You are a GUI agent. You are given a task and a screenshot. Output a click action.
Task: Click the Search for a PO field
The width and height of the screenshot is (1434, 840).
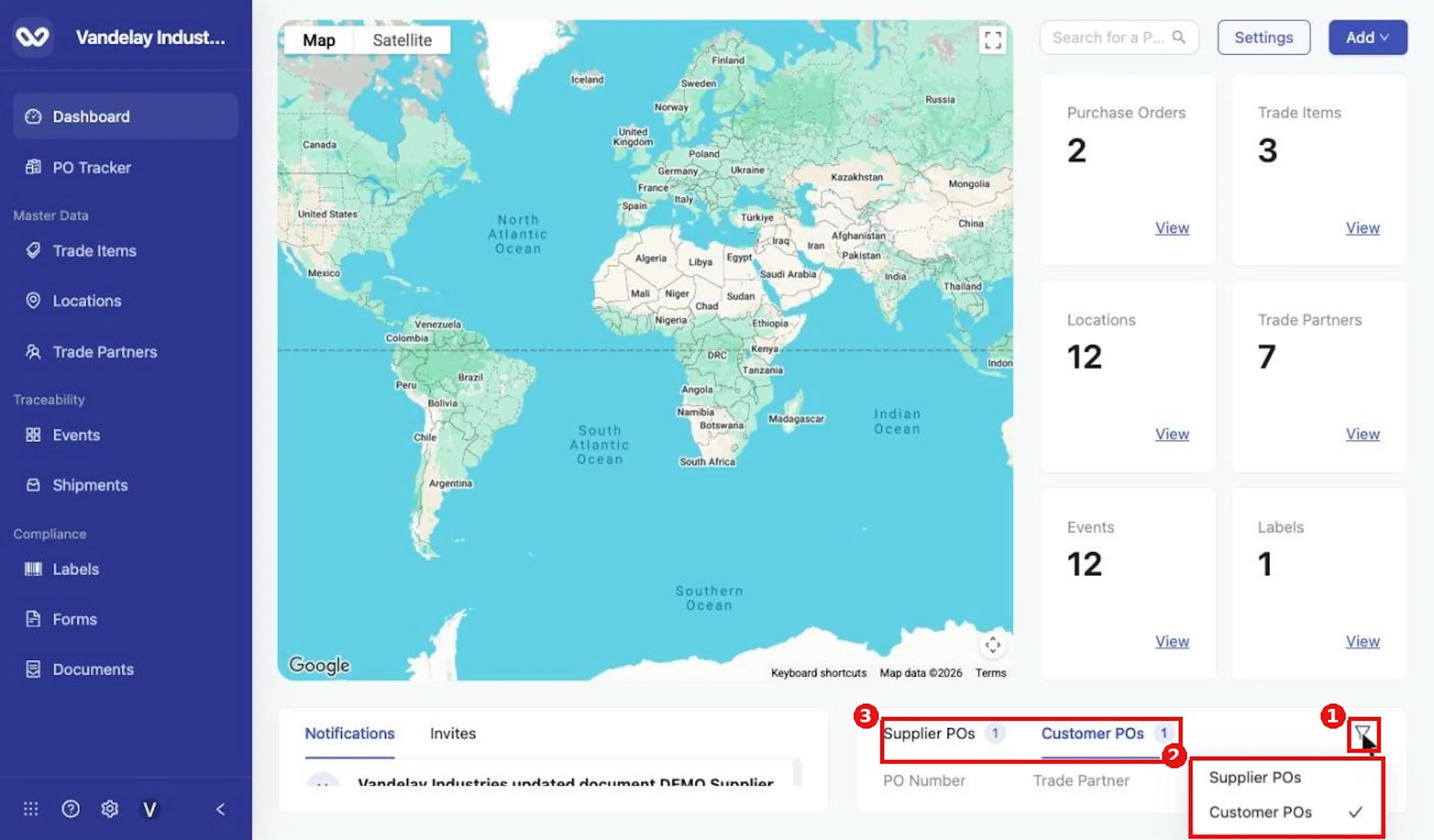[1119, 38]
